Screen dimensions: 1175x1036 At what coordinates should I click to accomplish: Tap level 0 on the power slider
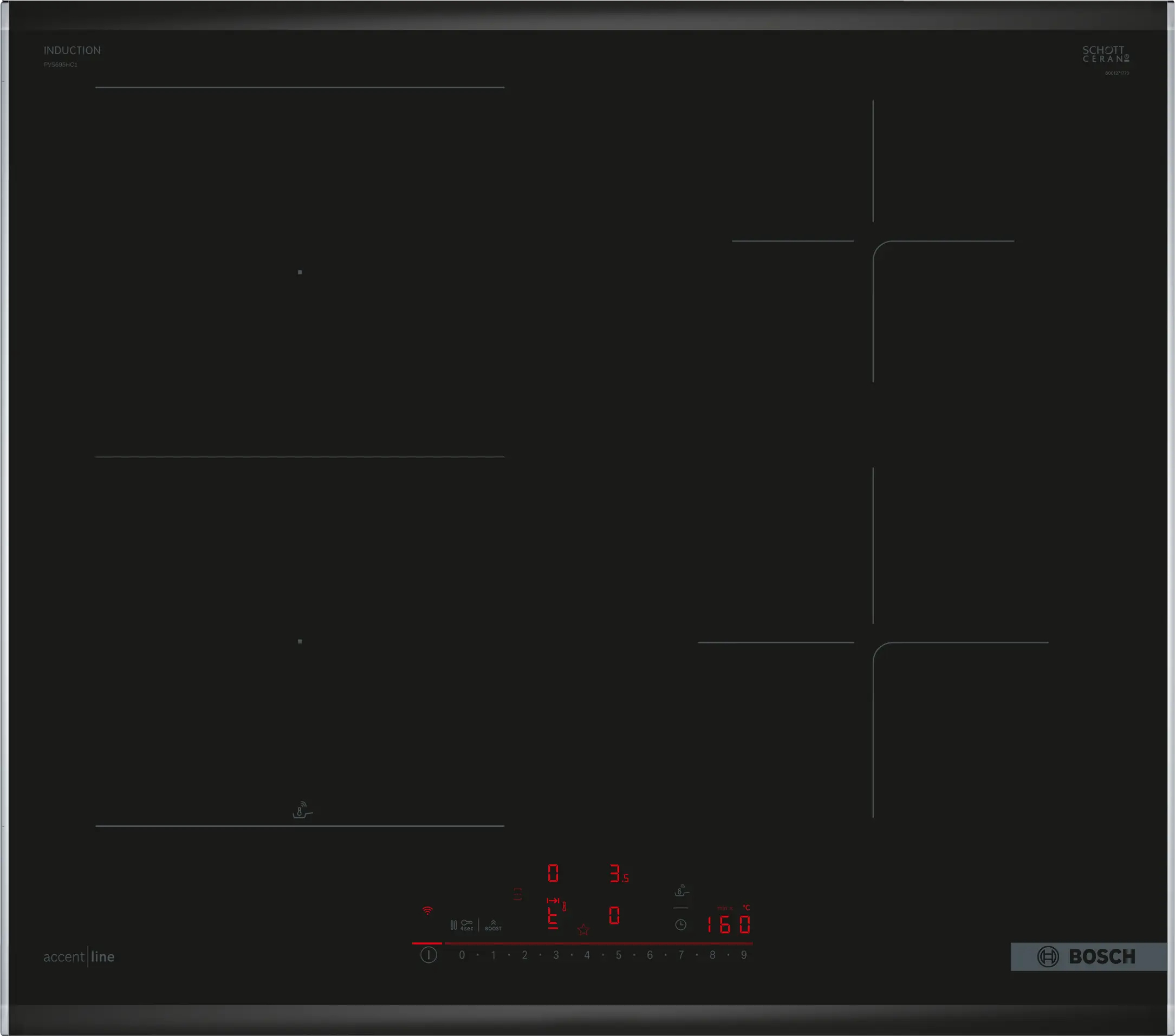pyautogui.click(x=462, y=955)
